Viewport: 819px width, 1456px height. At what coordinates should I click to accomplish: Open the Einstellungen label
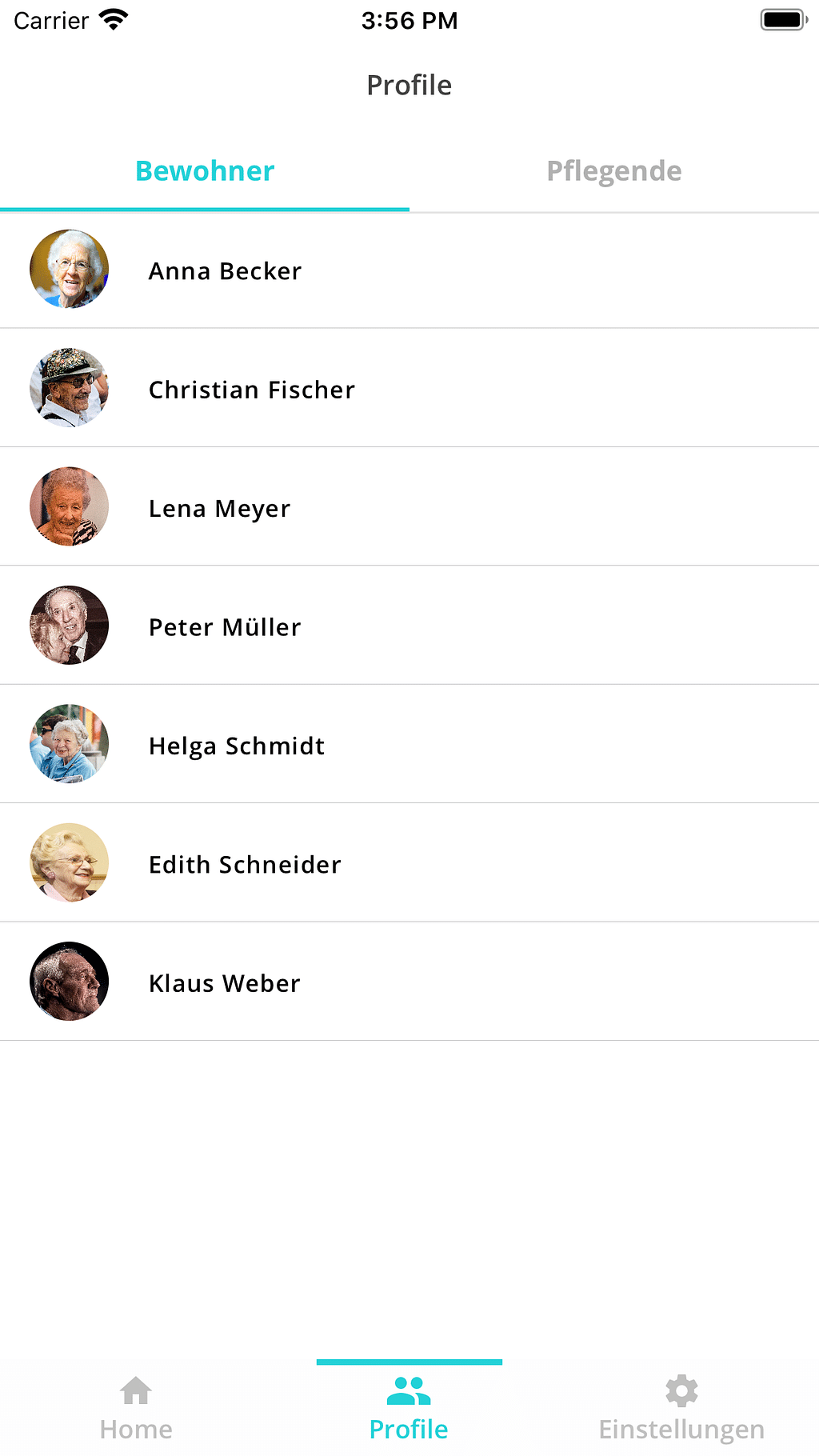(x=681, y=1430)
